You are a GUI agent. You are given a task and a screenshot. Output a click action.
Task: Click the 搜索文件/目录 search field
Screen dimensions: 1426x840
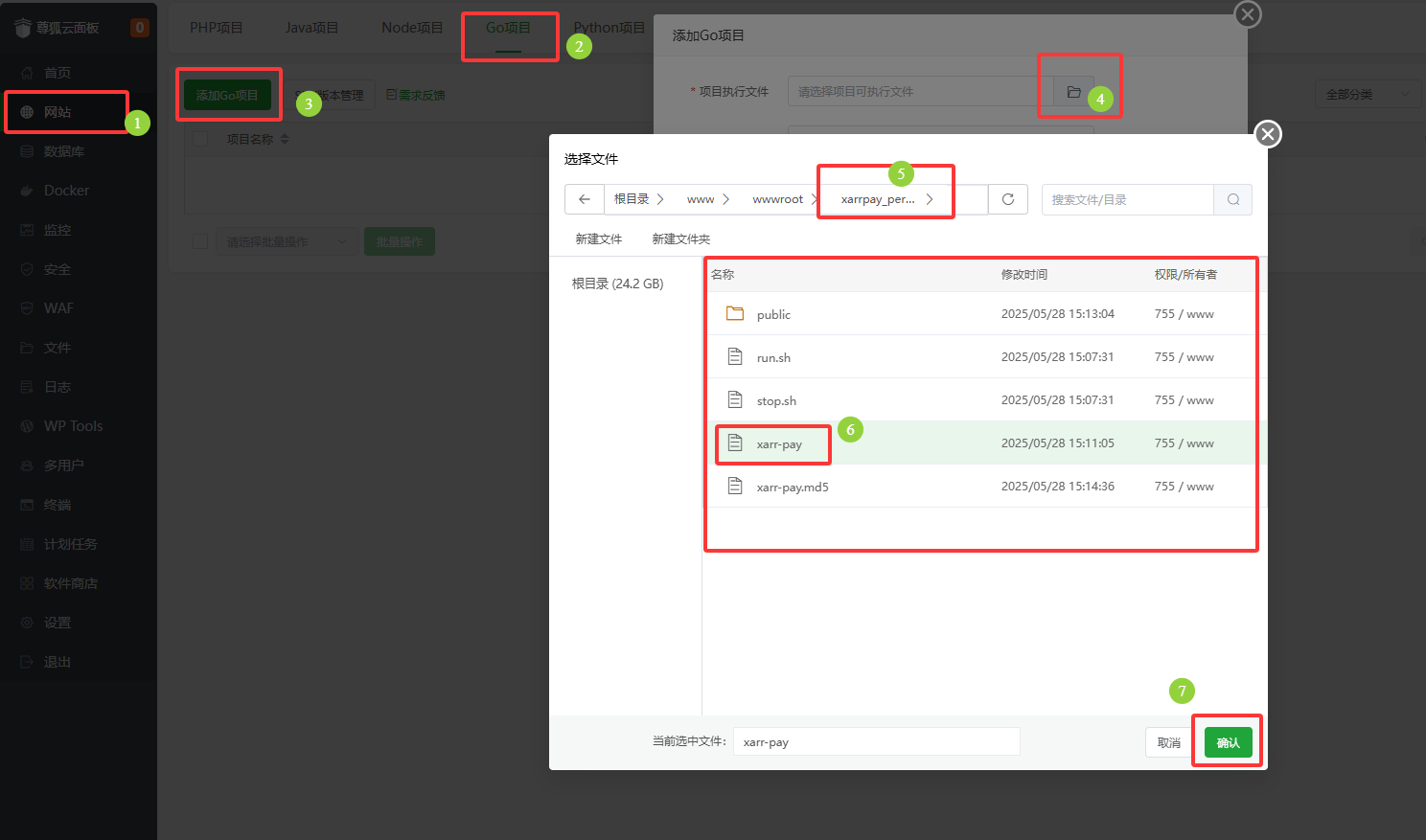pos(1127,199)
